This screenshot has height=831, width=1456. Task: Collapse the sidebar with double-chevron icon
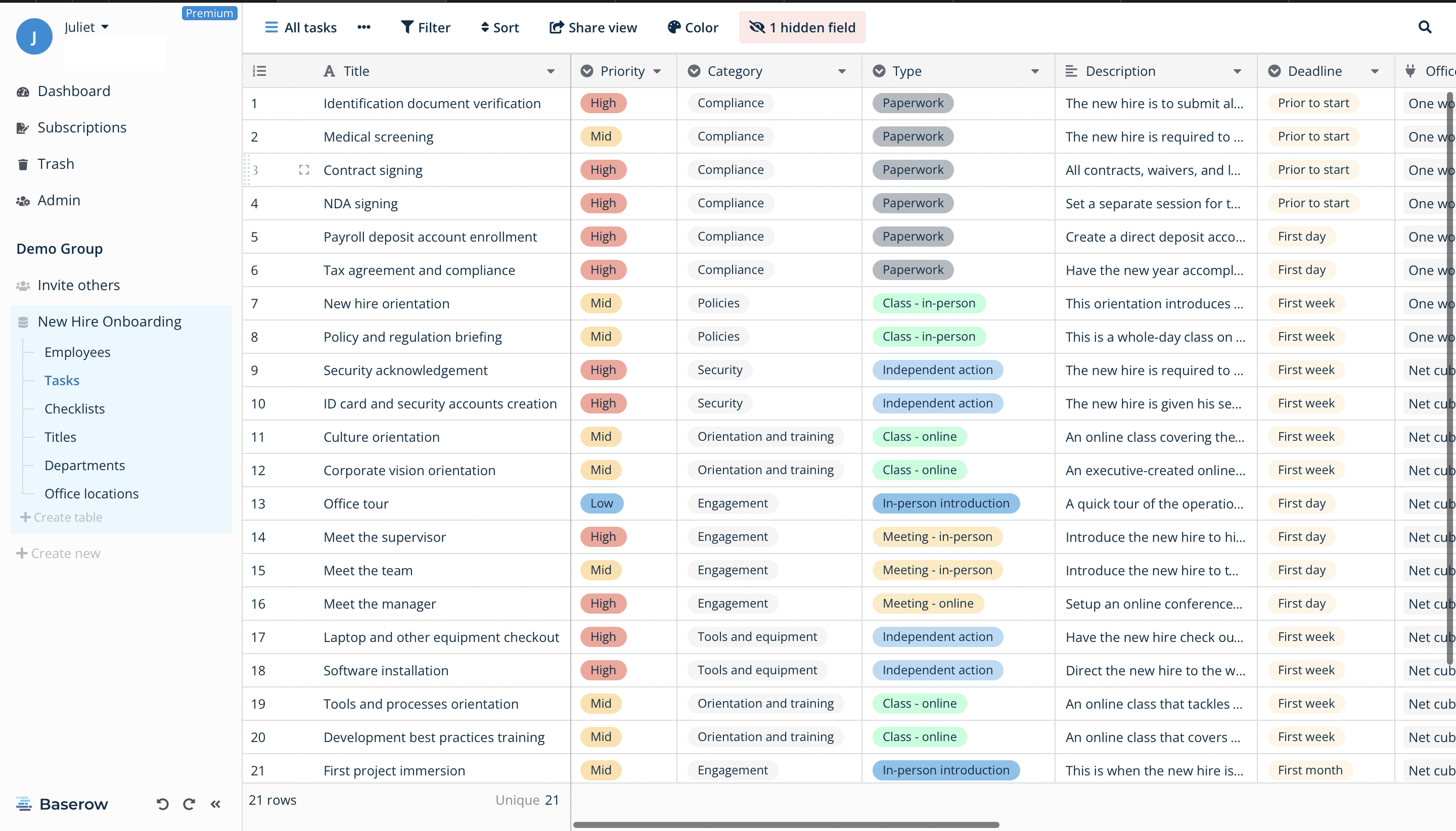(x=215, y=804)
